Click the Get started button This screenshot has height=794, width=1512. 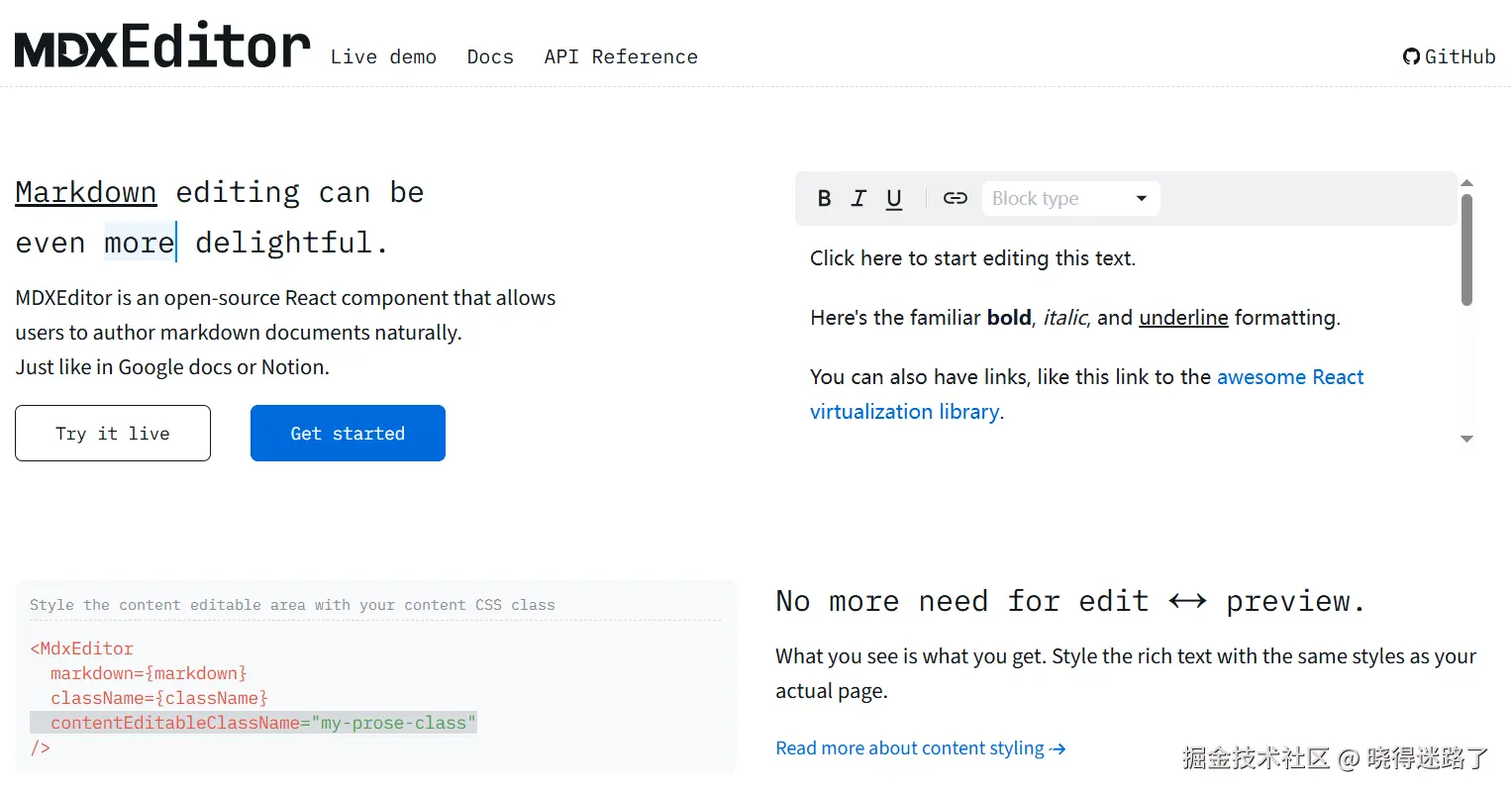348,433
